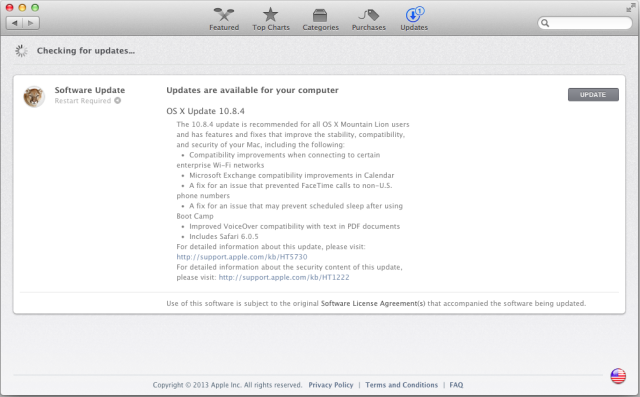Click the search field in the toolbar

(584, 23)
